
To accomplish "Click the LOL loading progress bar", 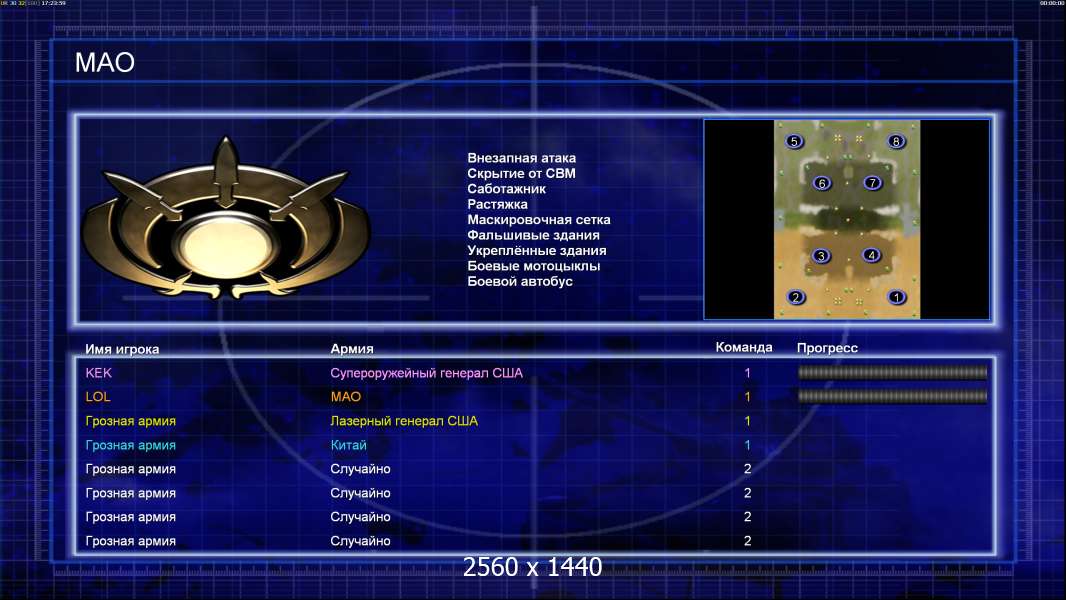I will click(x=892, y=396).
